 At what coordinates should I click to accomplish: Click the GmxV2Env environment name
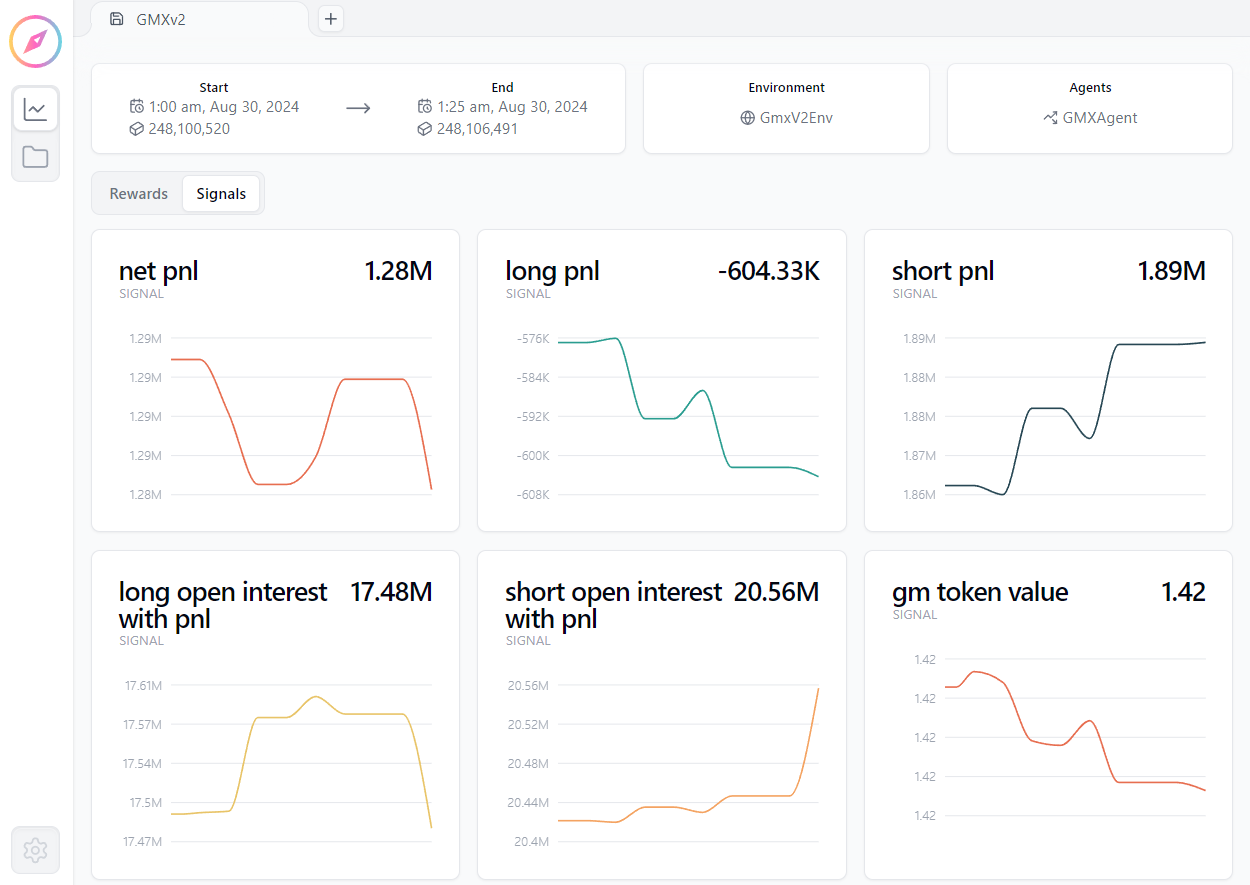click(796, 118)
